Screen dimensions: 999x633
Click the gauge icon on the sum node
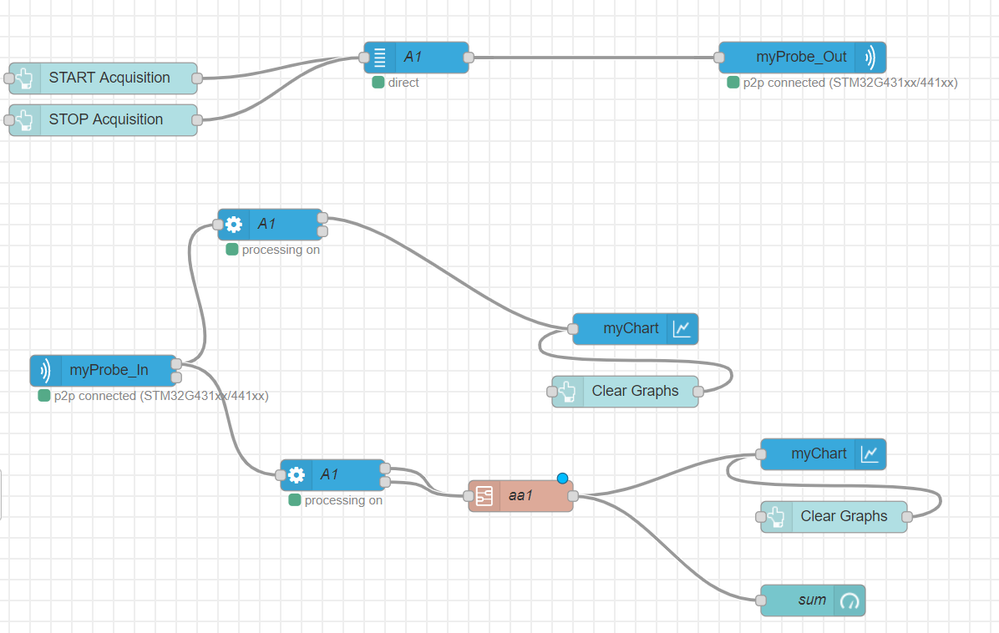click(x=849, y=601)
